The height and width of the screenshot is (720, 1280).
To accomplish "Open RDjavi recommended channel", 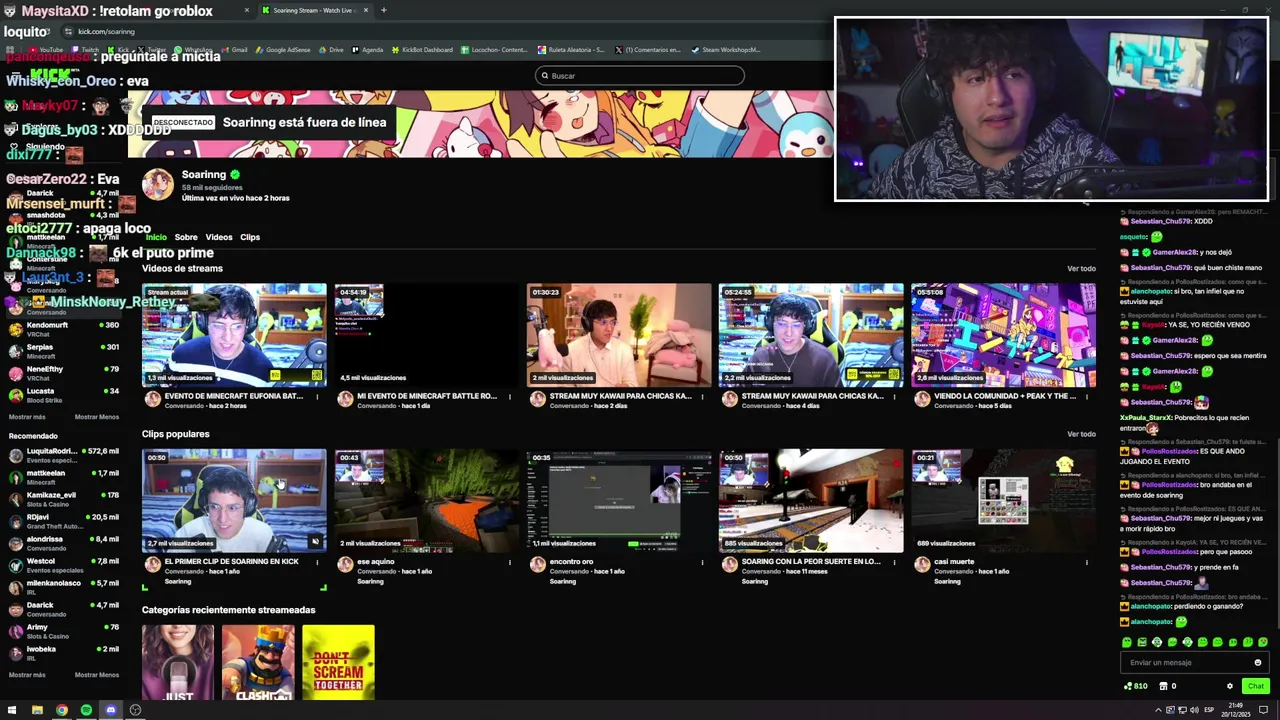I will coord(64,521).
